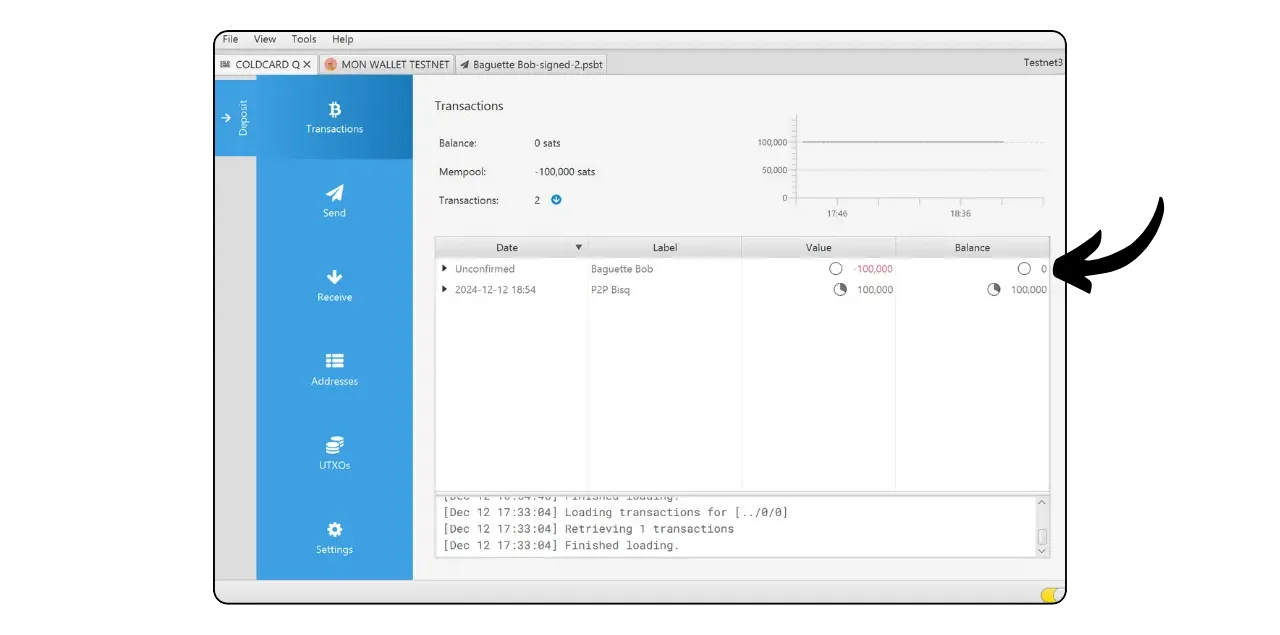This screenshot has height=635, width=1280.
Task: Switch to Baguette Bob-signed-2.psbt tab
Action: coord(531,64)
